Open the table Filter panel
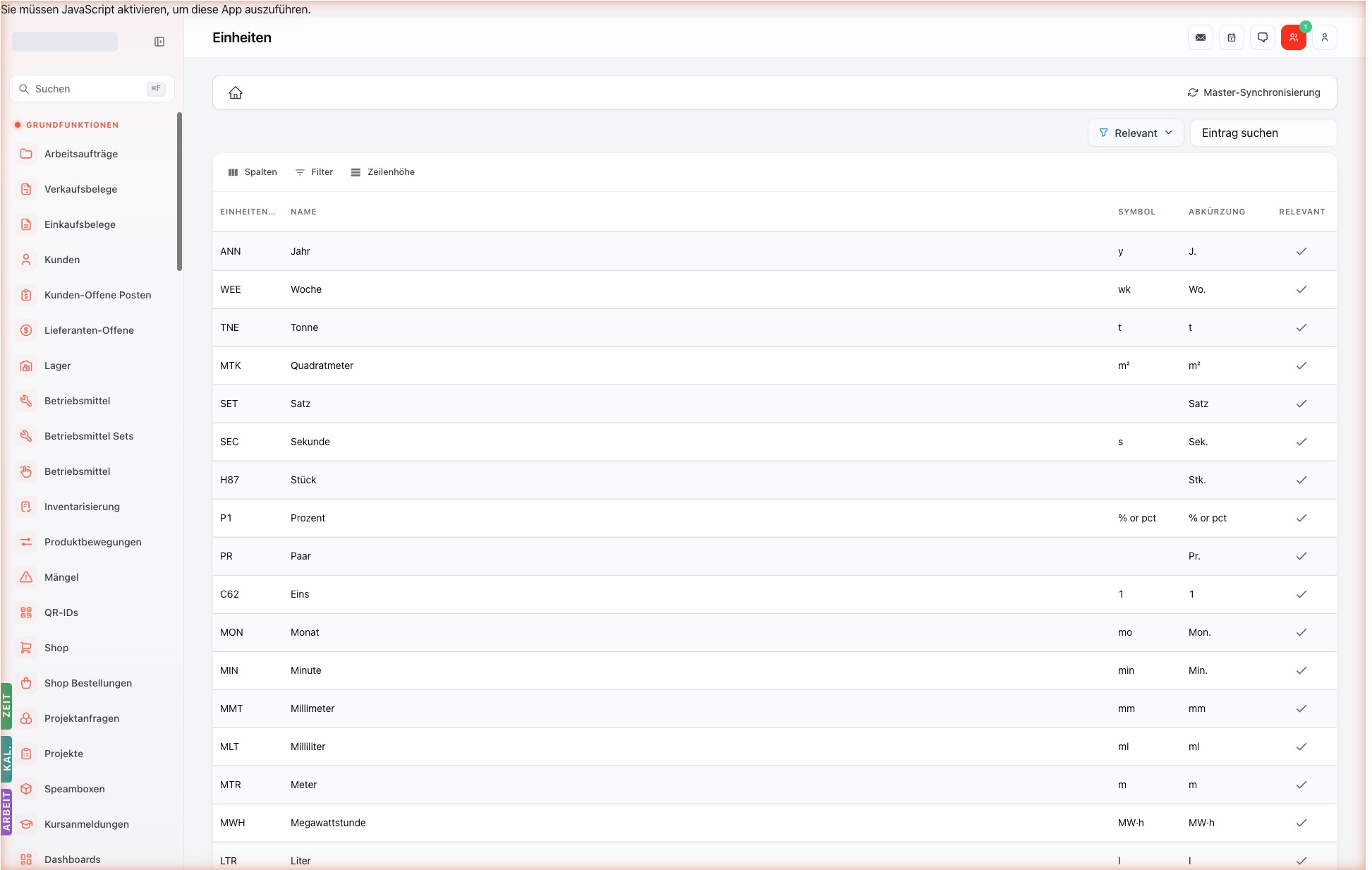Screen dimensions: 1372x870 [x=314, y=172]
